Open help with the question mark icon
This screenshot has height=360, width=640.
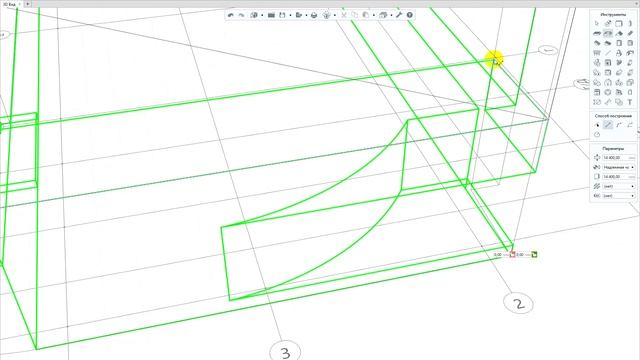[x=409, y=15]
